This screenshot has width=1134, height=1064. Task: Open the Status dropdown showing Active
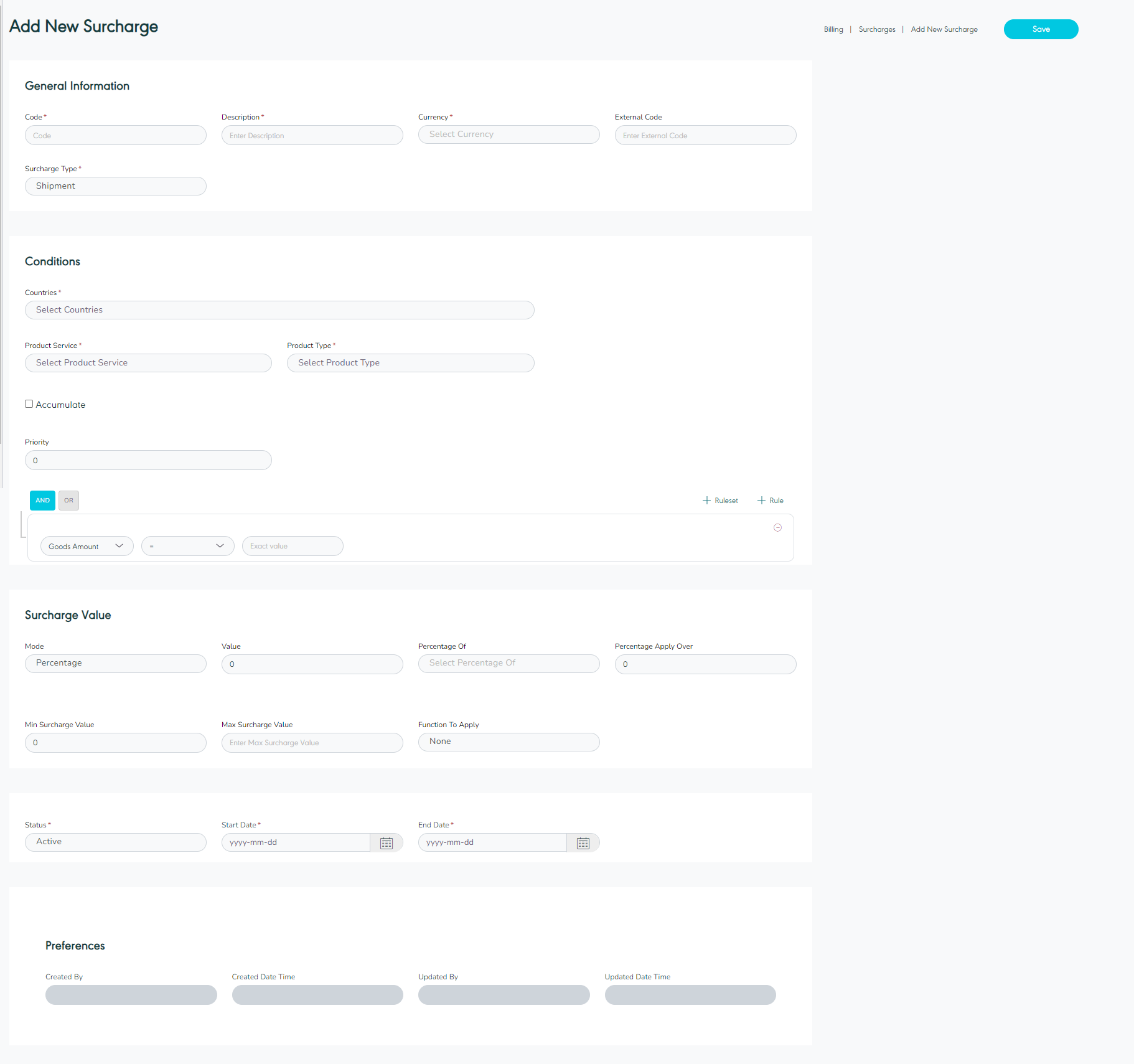pyautogui.click(x=115, y=842)
